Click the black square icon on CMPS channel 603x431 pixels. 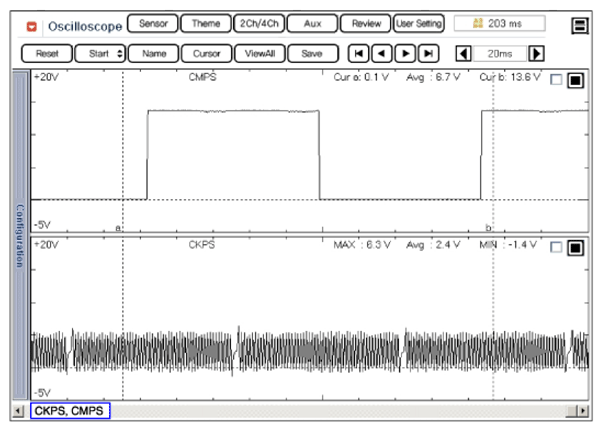pos(574,82)
